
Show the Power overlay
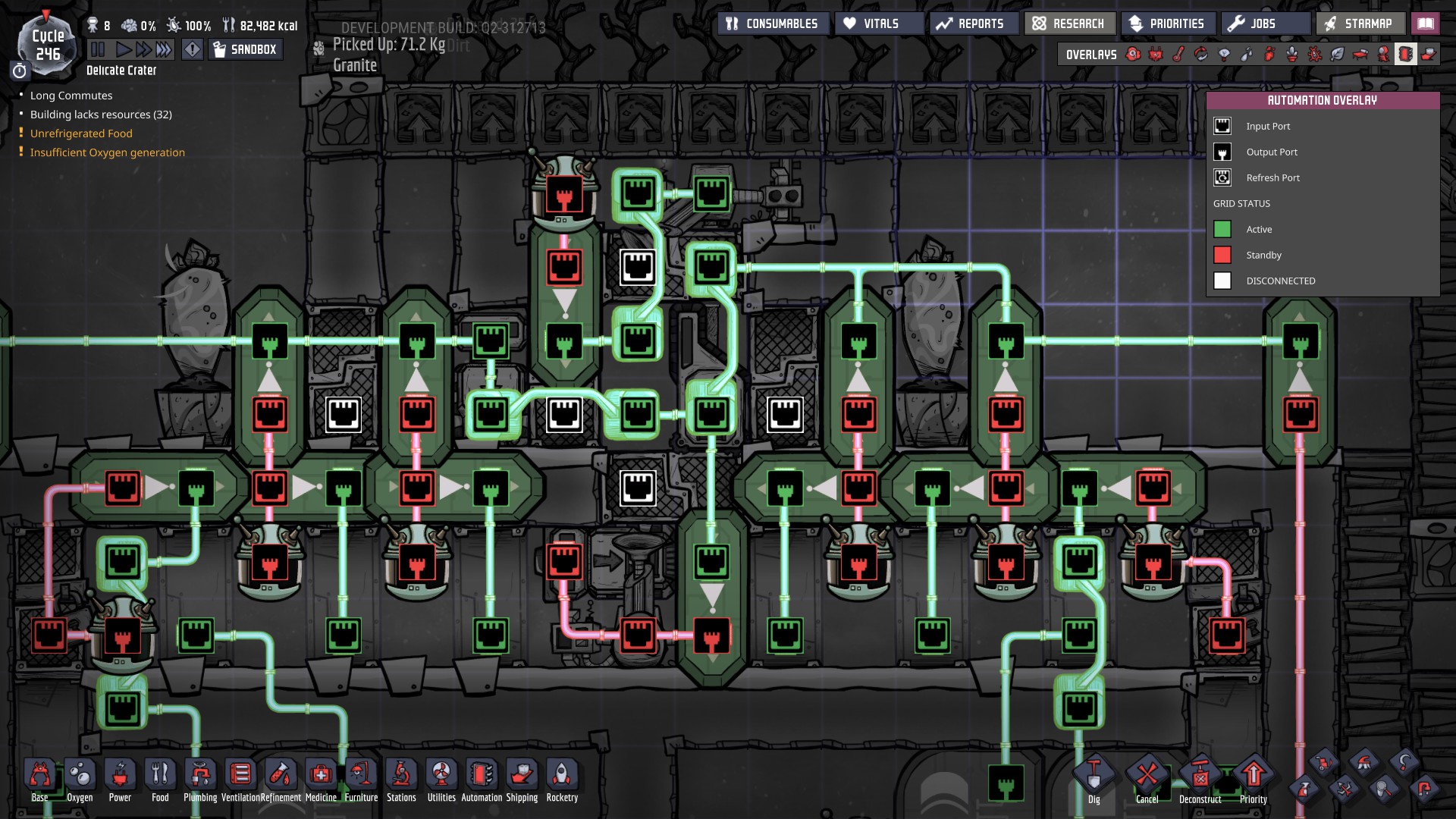1156,54
